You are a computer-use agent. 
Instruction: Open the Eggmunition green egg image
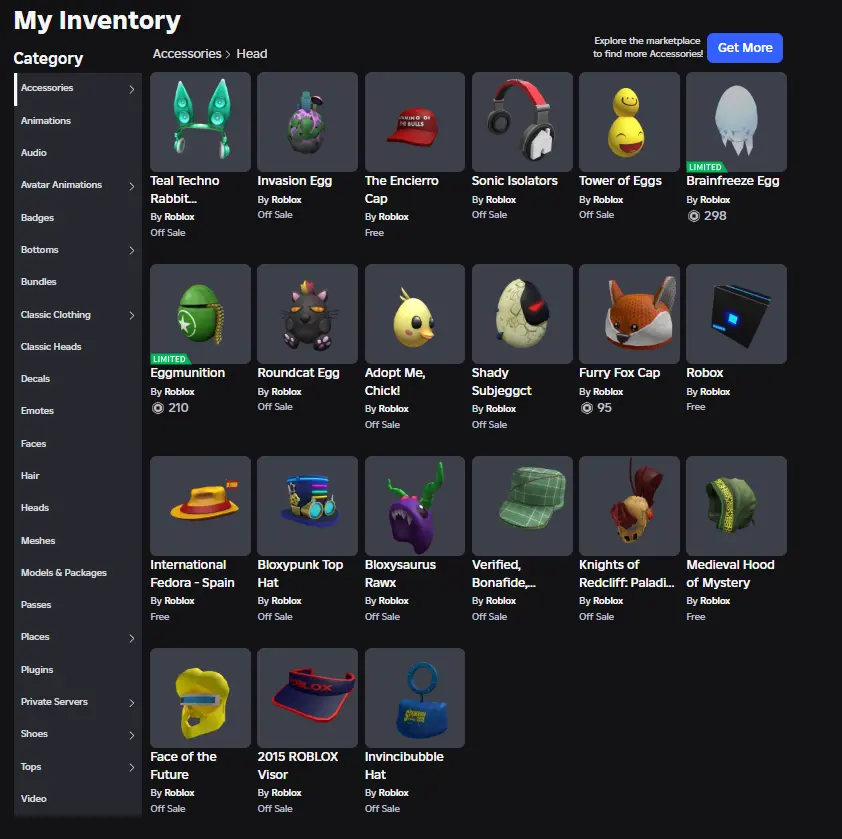[x=200, y=314]
